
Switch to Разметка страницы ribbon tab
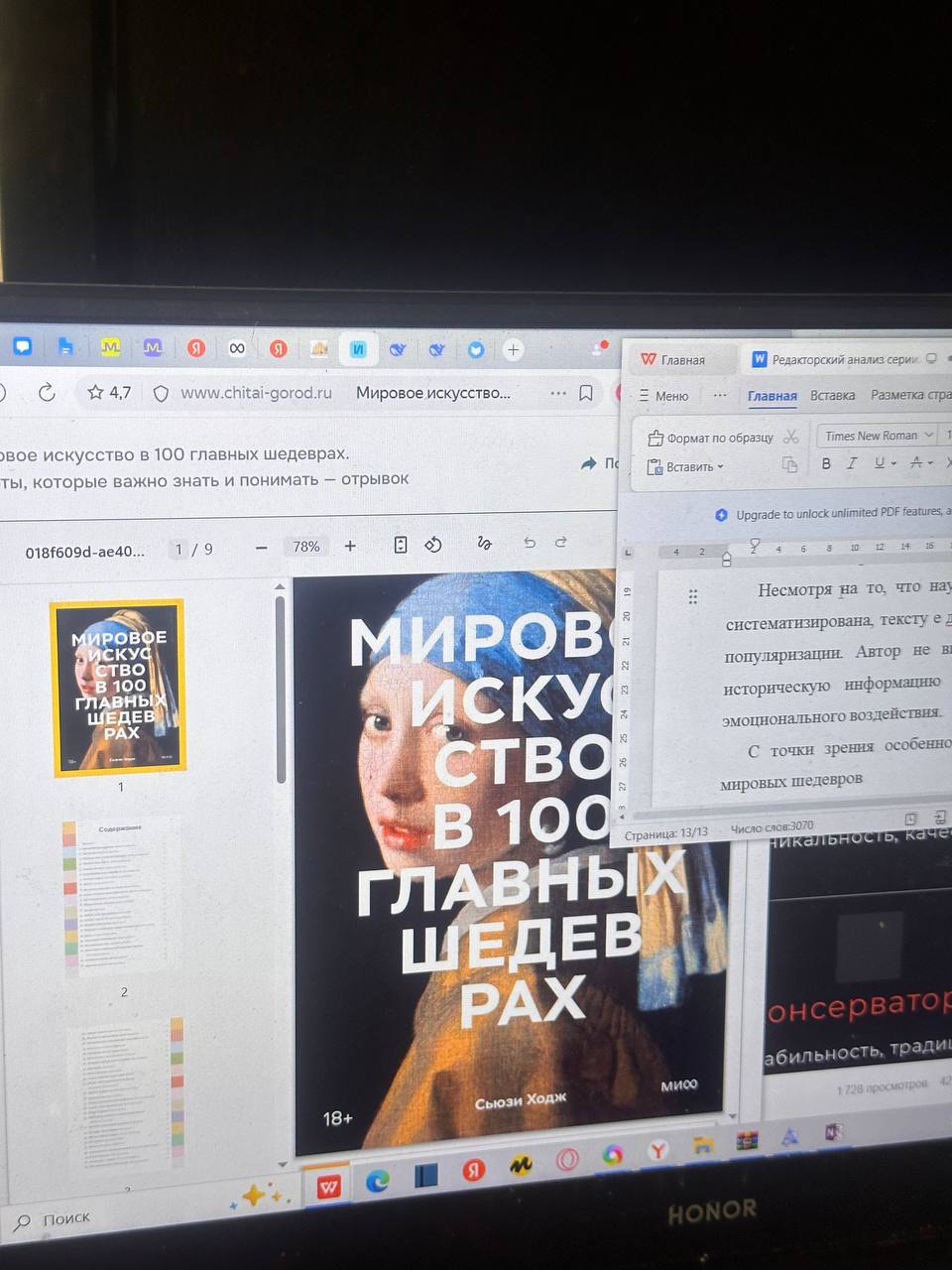tap(910, 394)
